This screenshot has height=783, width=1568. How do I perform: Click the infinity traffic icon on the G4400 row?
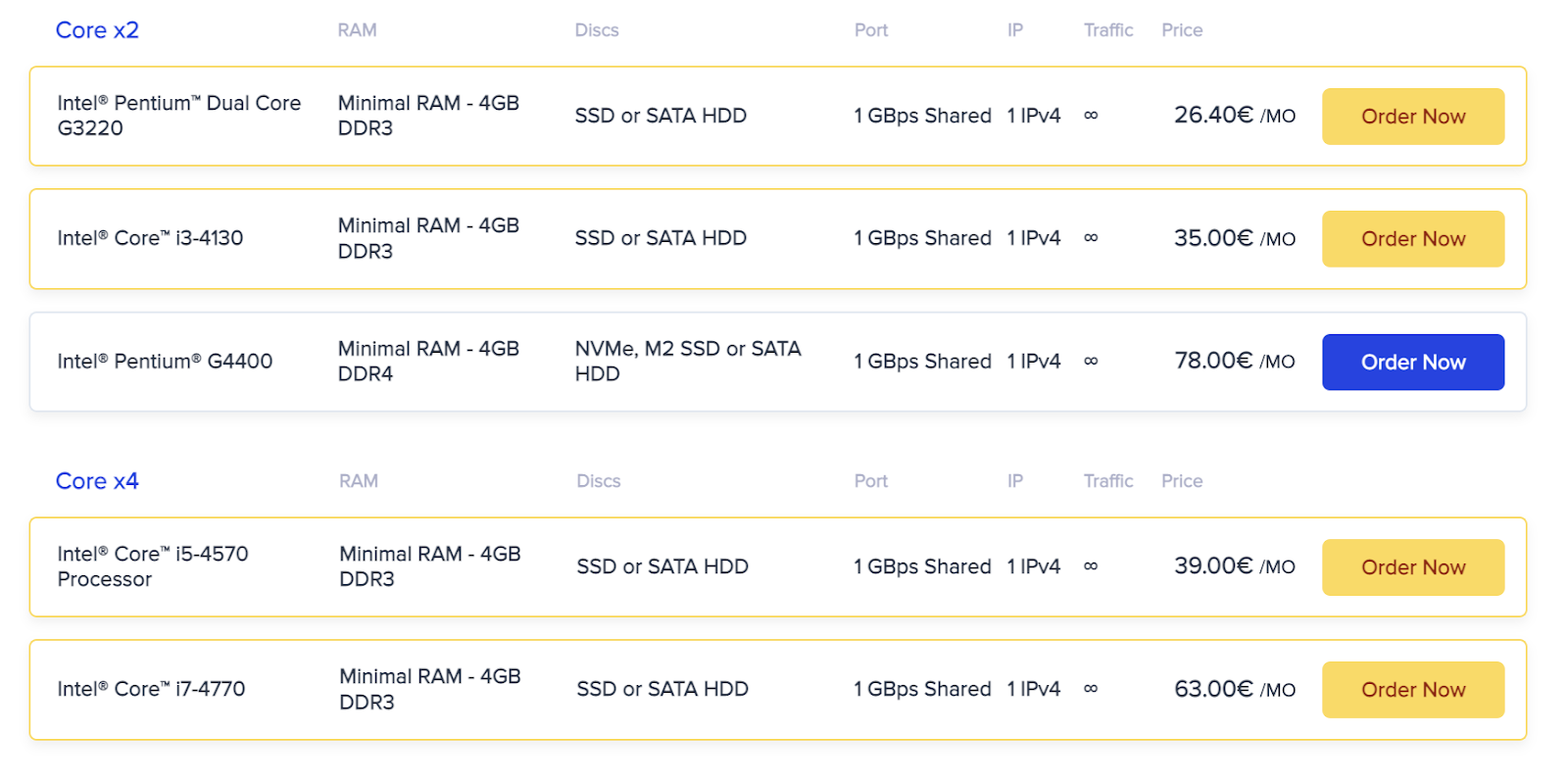click(x=1091, y=362)
